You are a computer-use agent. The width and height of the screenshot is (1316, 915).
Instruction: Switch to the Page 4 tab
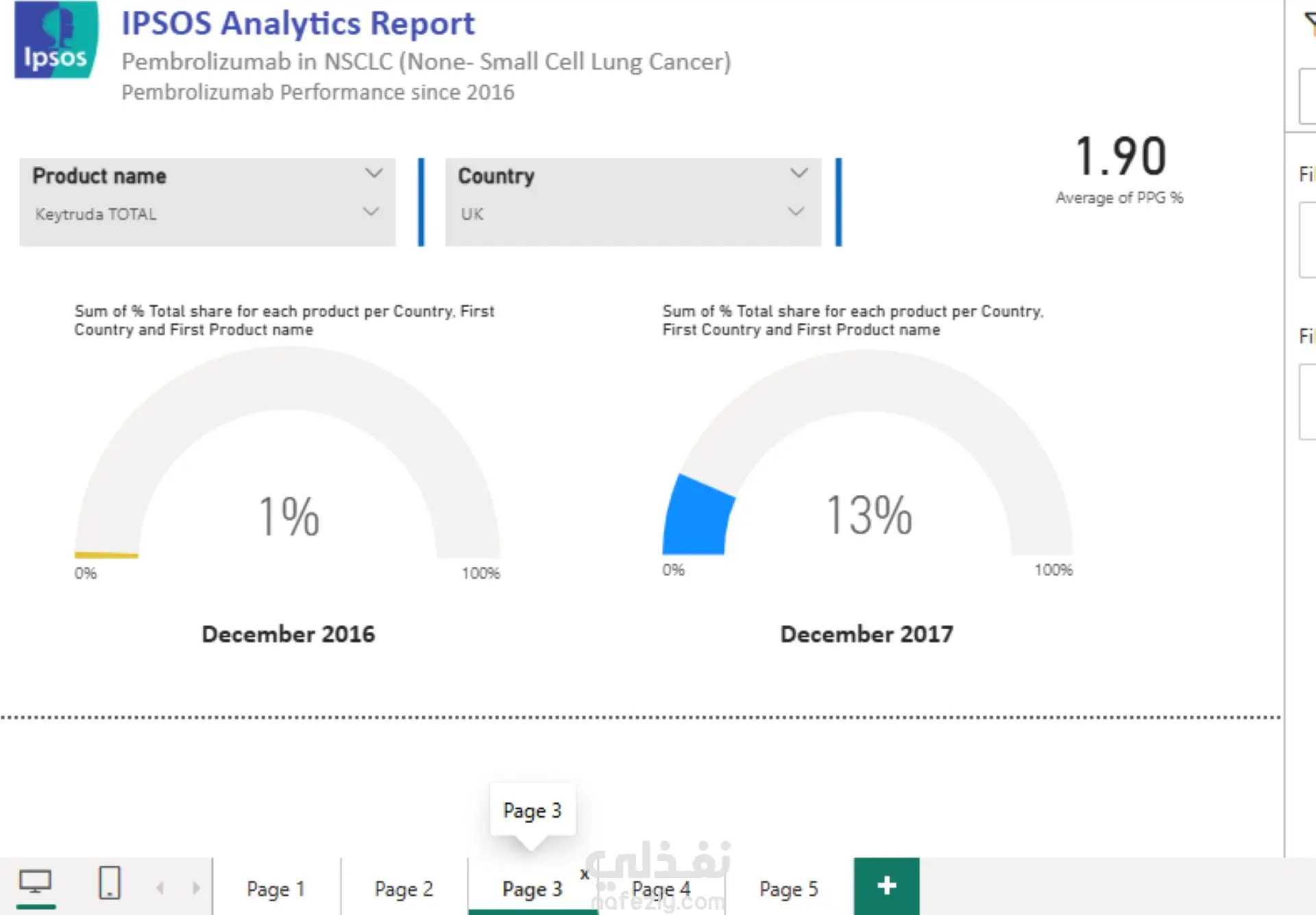[x=661, y=889]
